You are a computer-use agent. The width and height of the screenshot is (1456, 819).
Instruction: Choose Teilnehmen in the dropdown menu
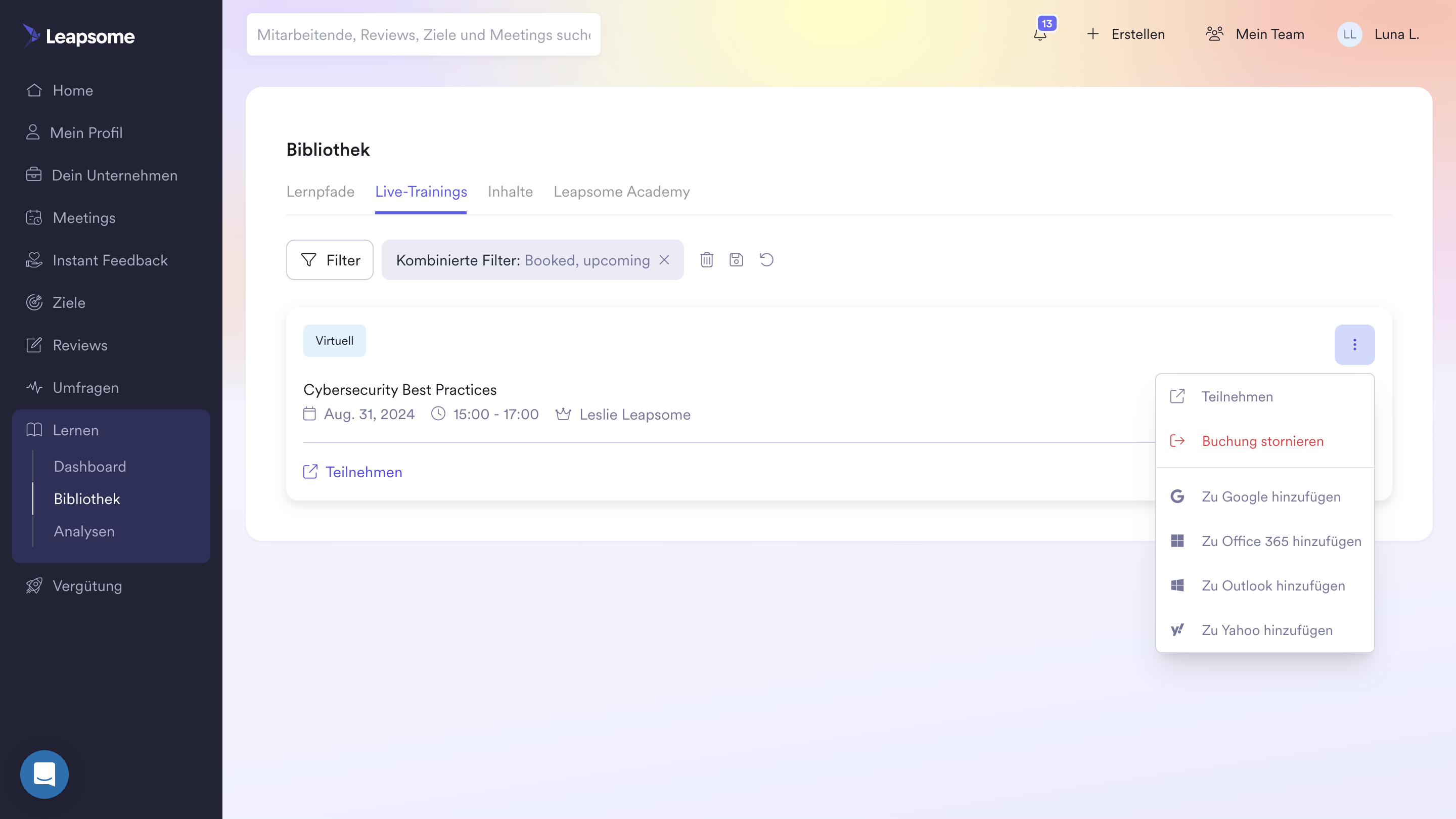1265,397
